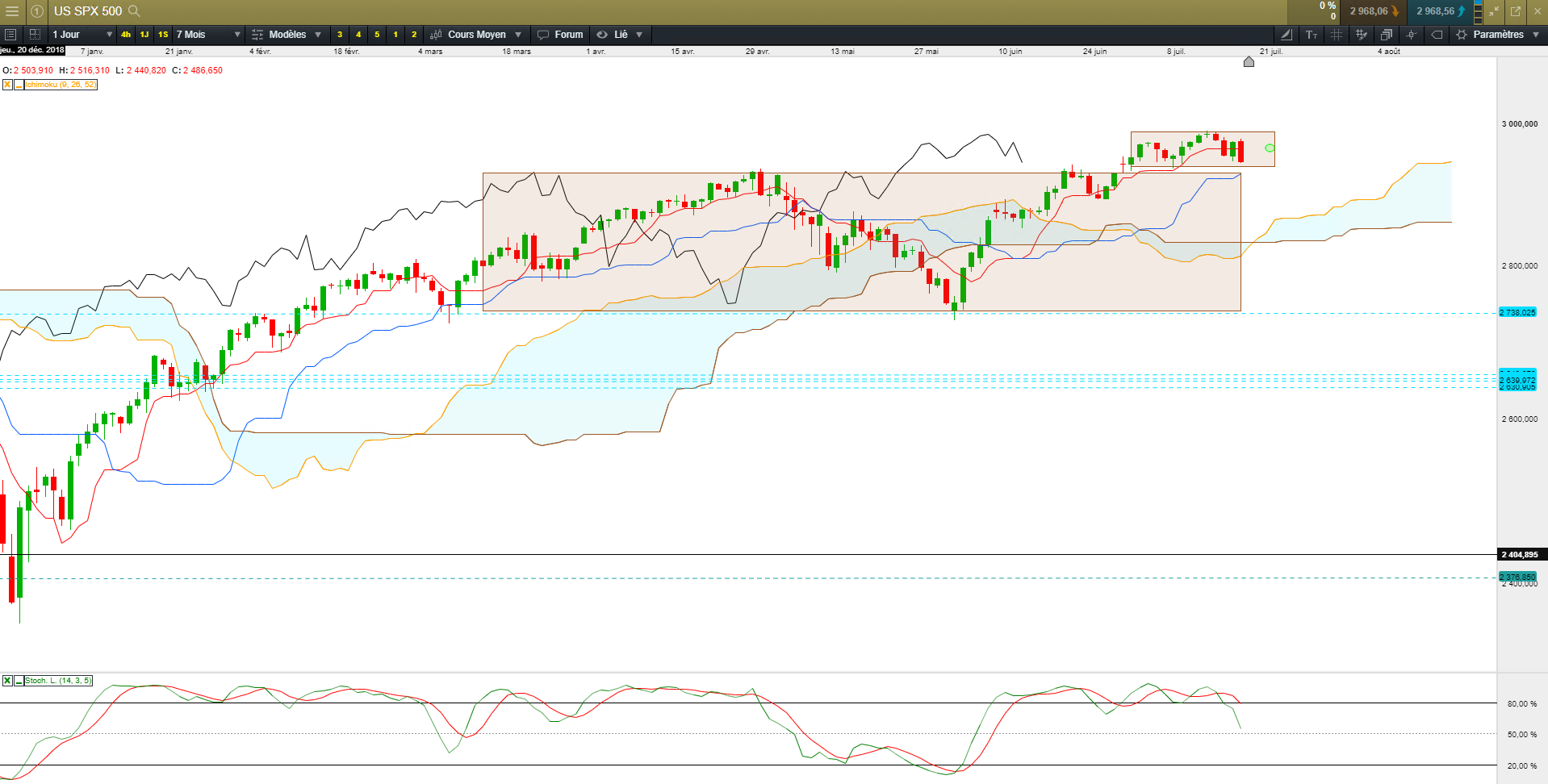This screenshot has width=1548, height=784.
Task: Select the 2 738,025 price level label
Action: click(1517, 312)
